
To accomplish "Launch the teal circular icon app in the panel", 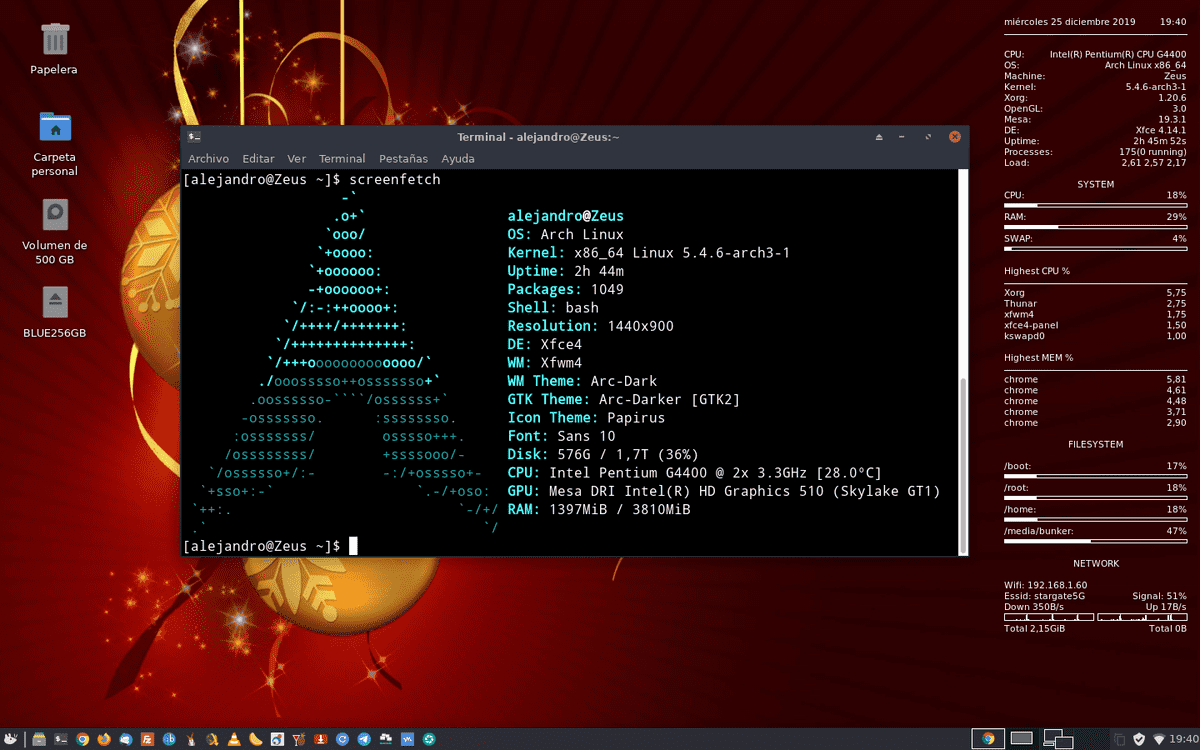I will [x=429, y=739].
